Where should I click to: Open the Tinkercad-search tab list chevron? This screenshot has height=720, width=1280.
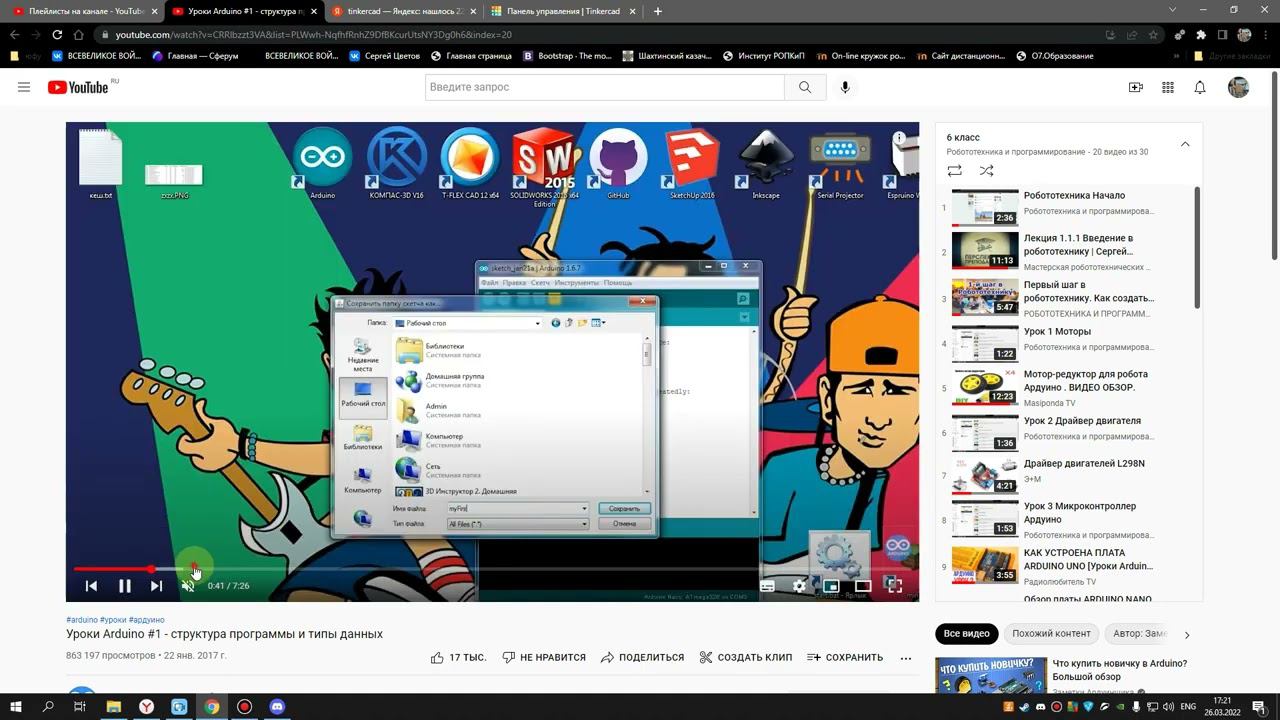pos(1173,11)
